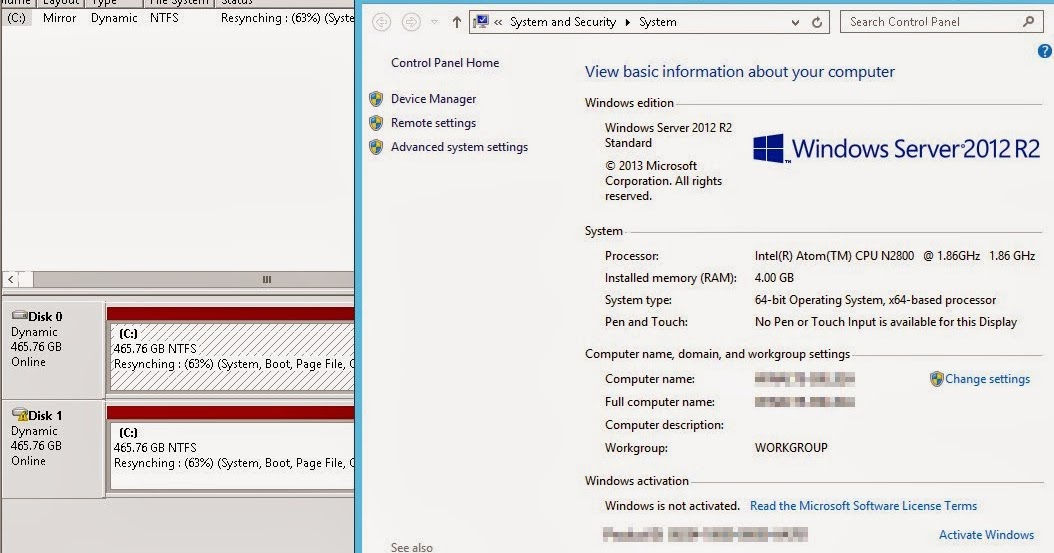Select the (C:) volume row in Disk Management

[x=178, y=18]
